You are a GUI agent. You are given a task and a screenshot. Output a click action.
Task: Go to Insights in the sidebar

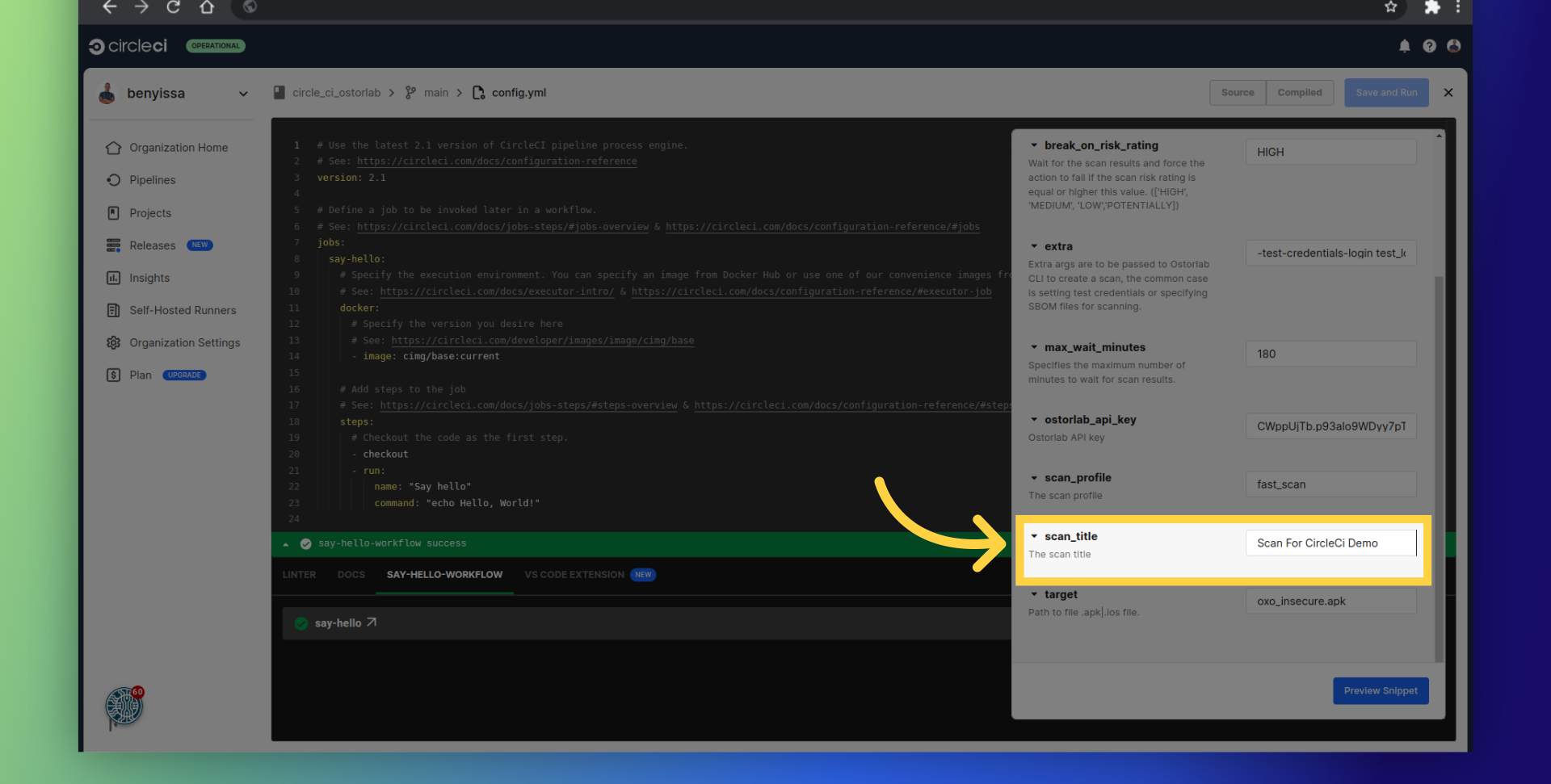tap(149, 278)
